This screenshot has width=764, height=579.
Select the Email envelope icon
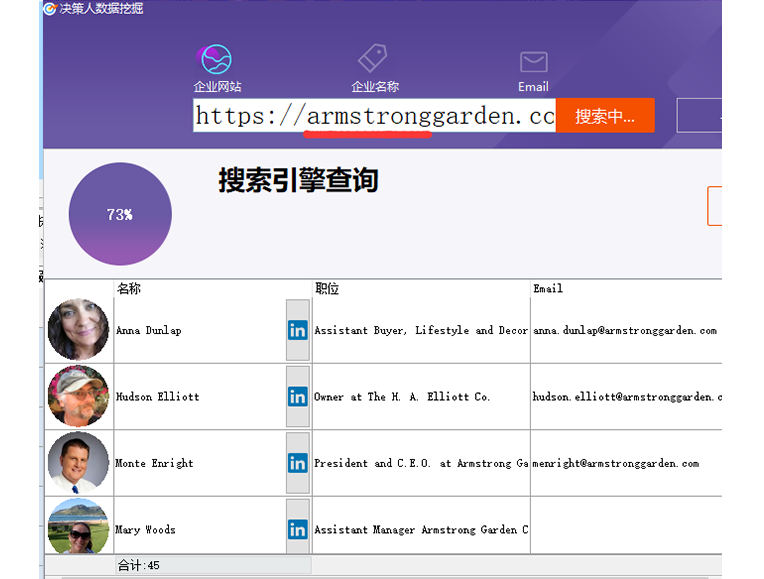534,62
